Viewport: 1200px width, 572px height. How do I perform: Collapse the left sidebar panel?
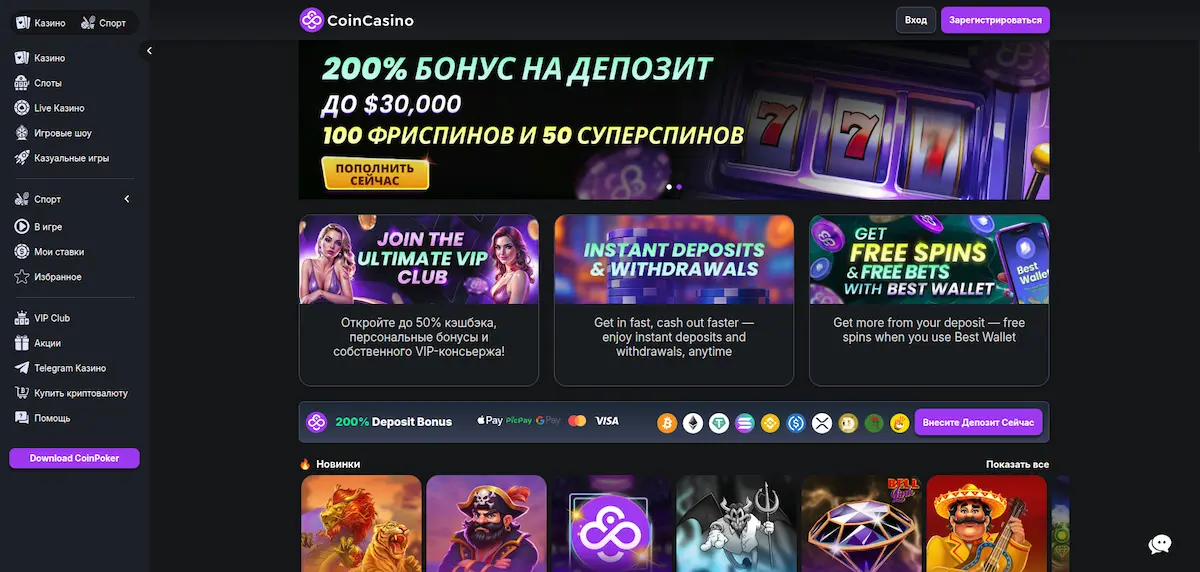point(149,50)
